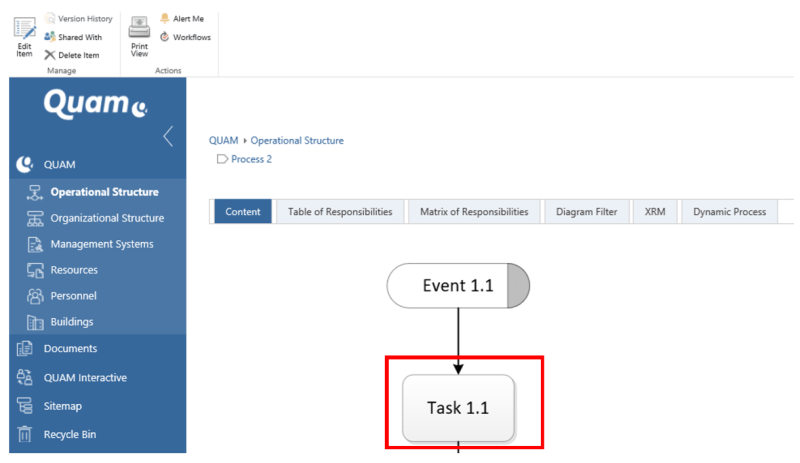Switch to Table of Responsibilities tab
Viewport: 800px width, 463px height.
coord(340,212)
